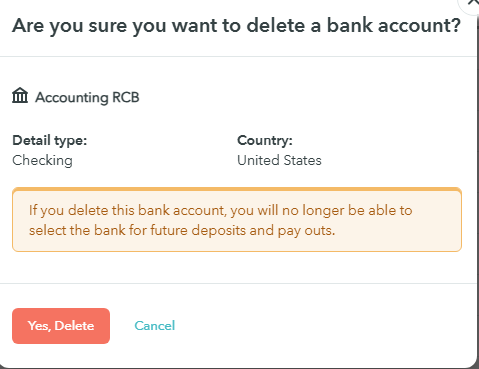Click the Detail type label

pos(50,141)
